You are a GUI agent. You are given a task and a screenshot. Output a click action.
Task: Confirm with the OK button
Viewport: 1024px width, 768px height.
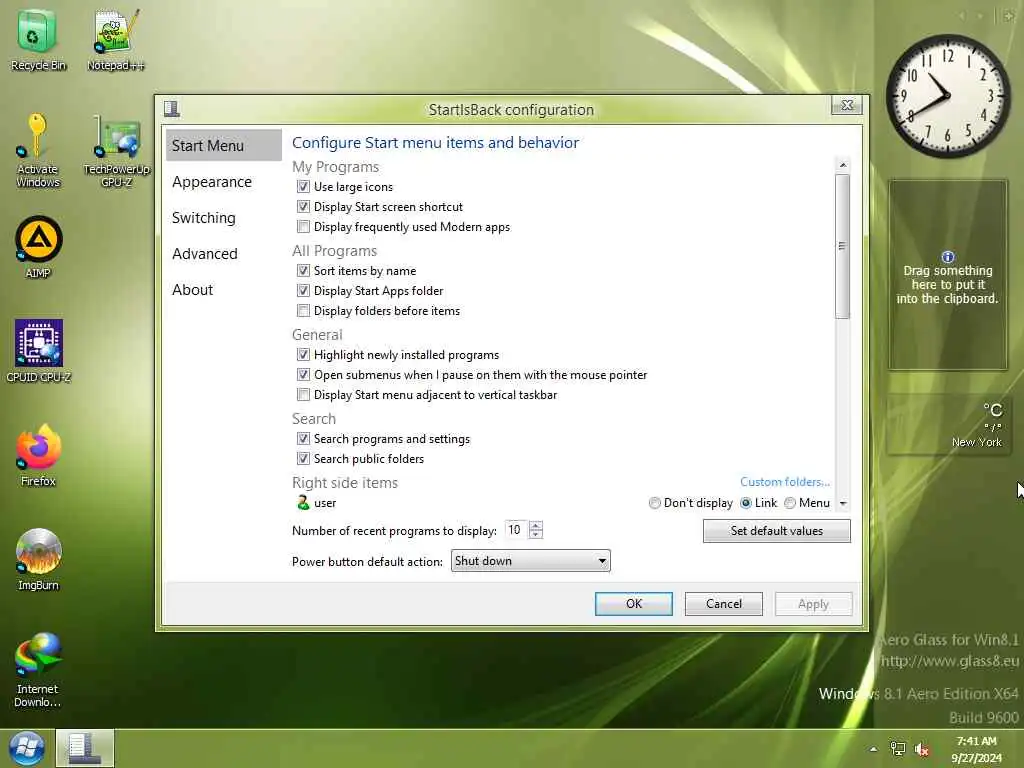pyautogui.click(x=633, y=603)
